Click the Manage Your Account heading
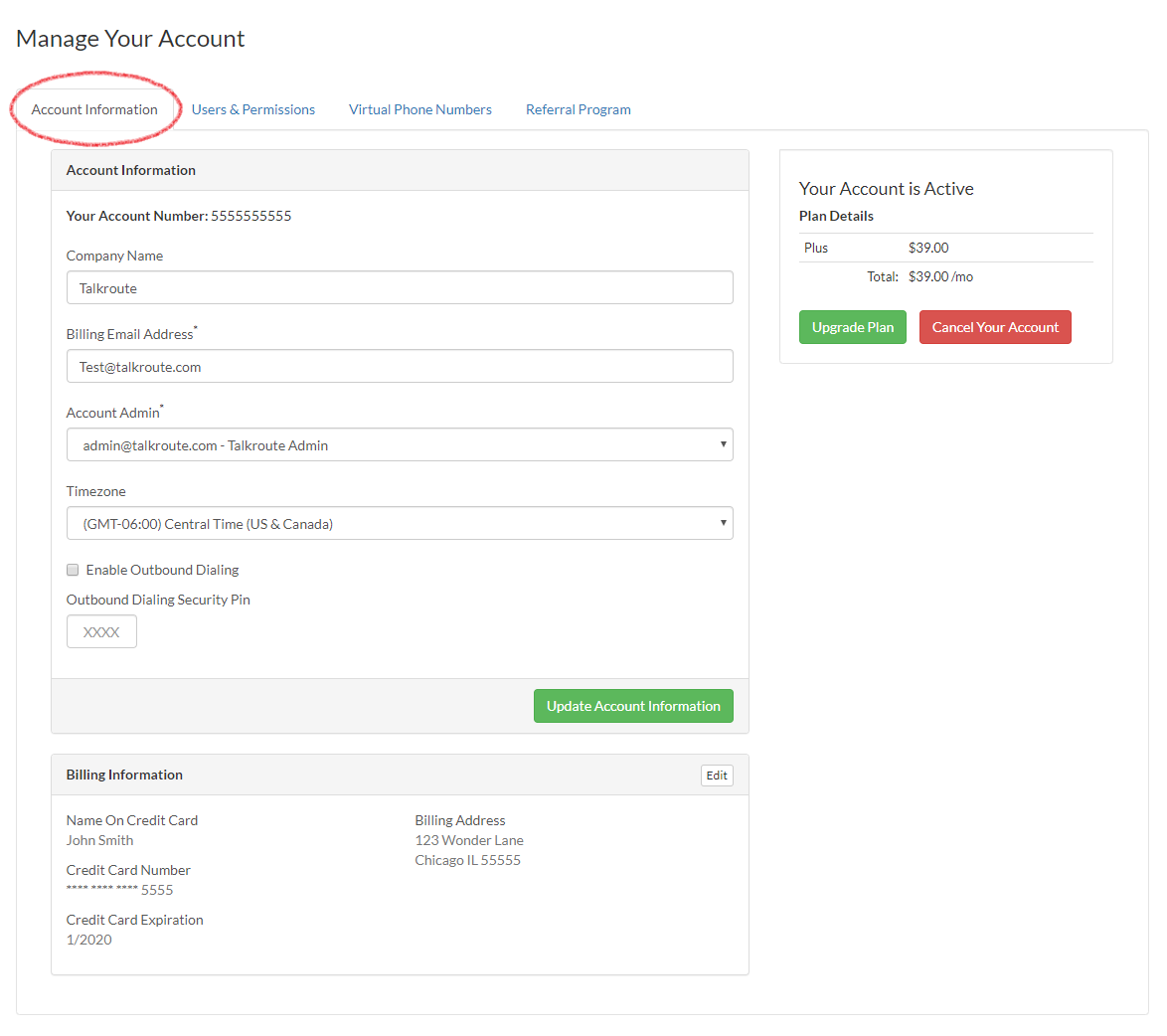Image resolution: width=1167 pixels, height=1036 pixels. [130, 38]
